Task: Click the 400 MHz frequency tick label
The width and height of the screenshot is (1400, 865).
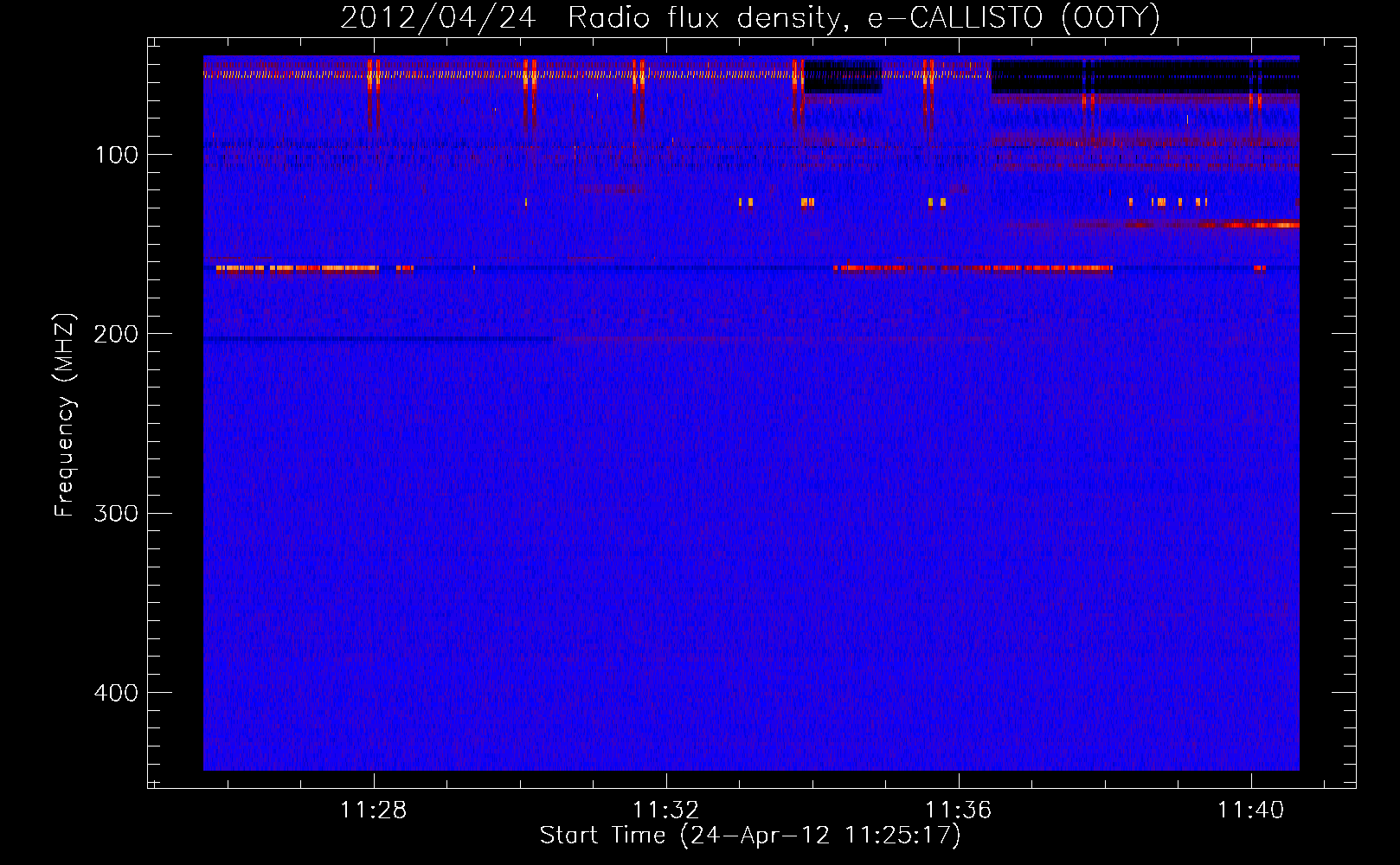Action: pyautogui.click(x=116, y=693)
